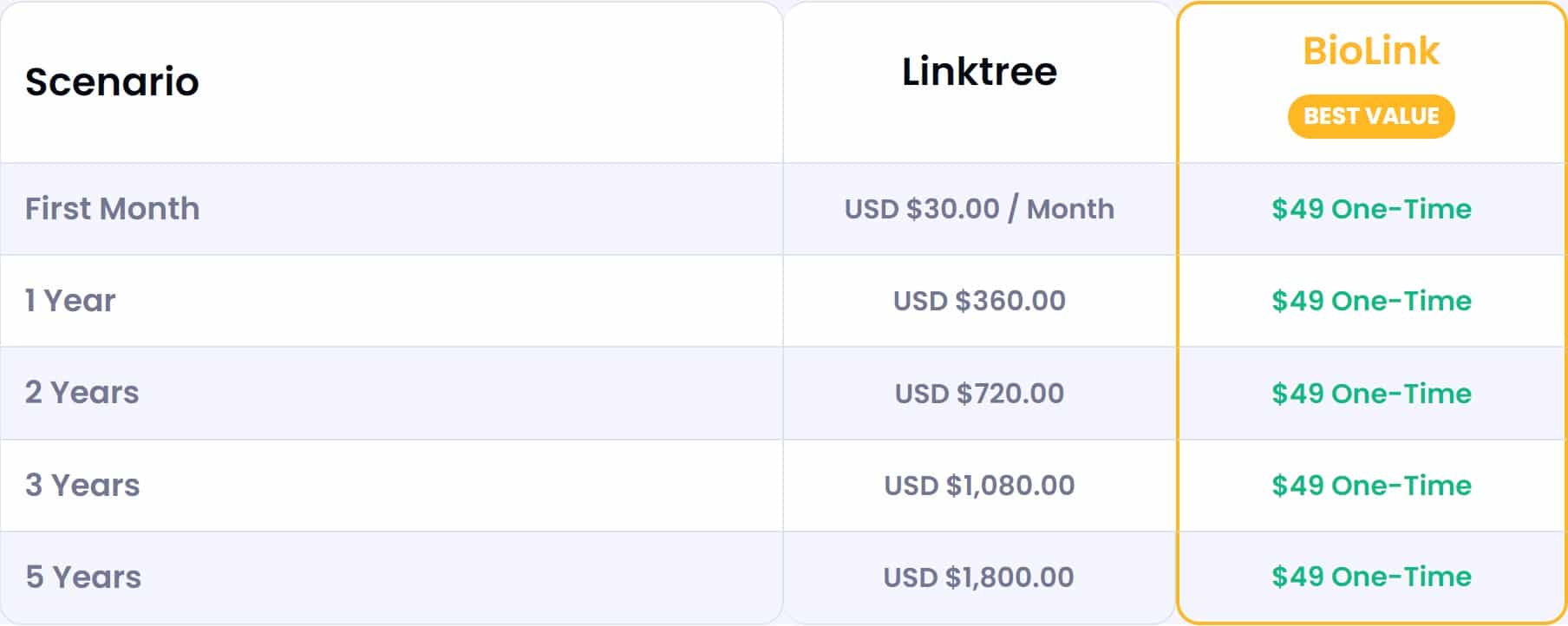Viewport: 1568px width, 626px height.
Task: Click the USD $1,800.00 cell
Action: click(x=979, y=577)
